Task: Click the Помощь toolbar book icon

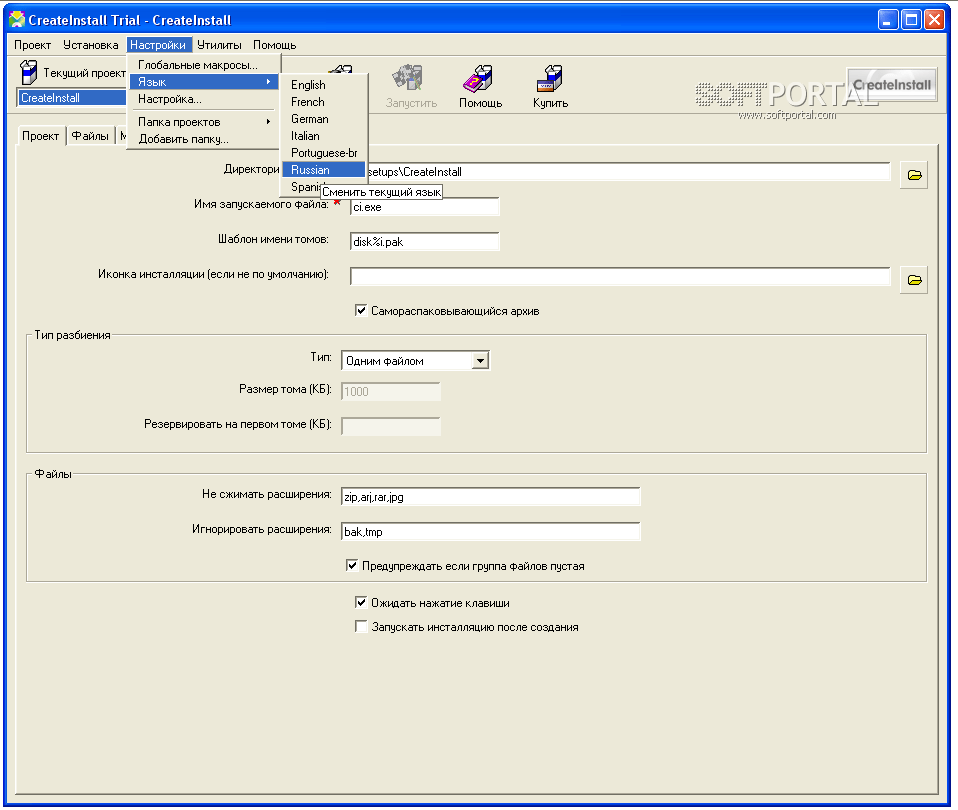Action: coord(477,78)
